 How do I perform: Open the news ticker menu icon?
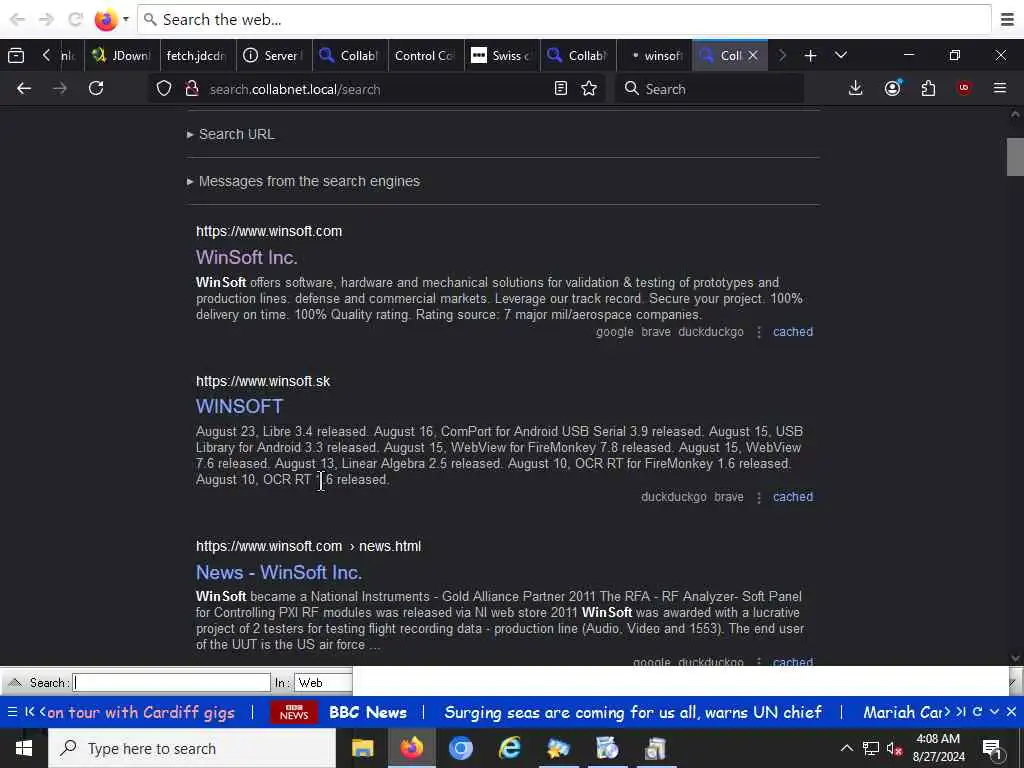pos(12,712)
